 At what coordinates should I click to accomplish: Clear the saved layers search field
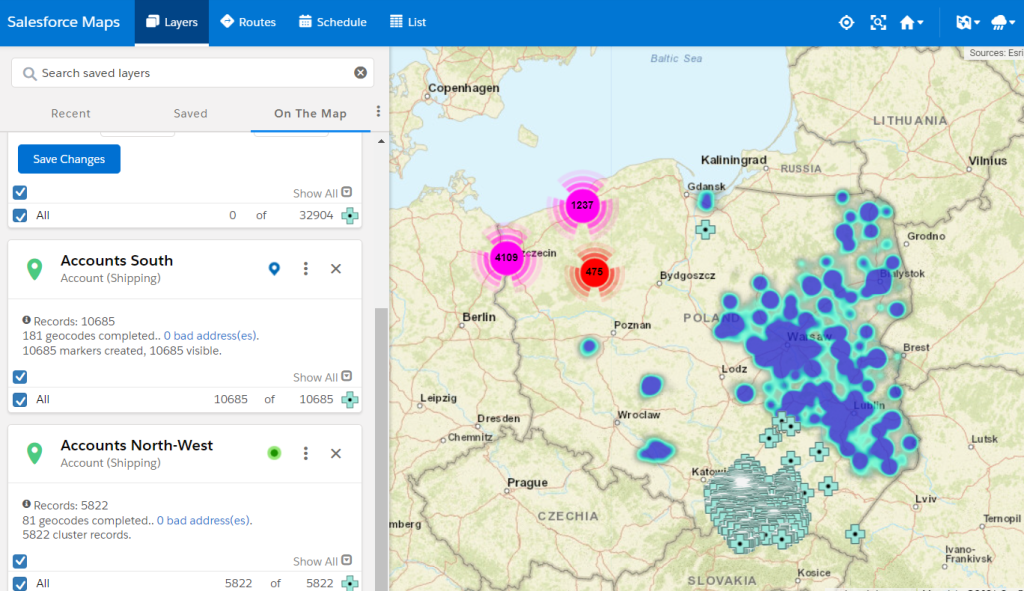pyautogui.click(x=360, y=72)
